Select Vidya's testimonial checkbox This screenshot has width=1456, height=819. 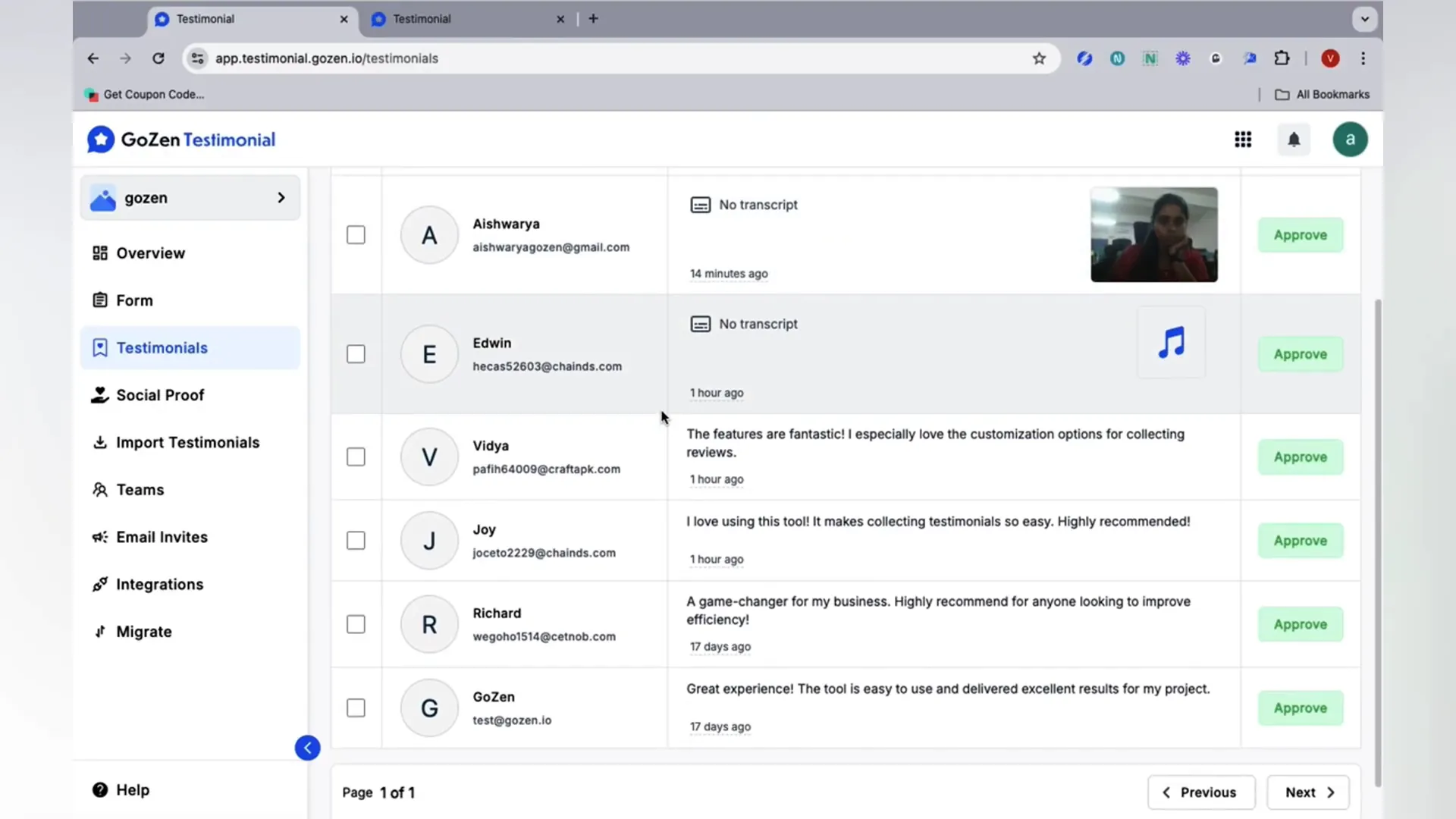(356, 457)
